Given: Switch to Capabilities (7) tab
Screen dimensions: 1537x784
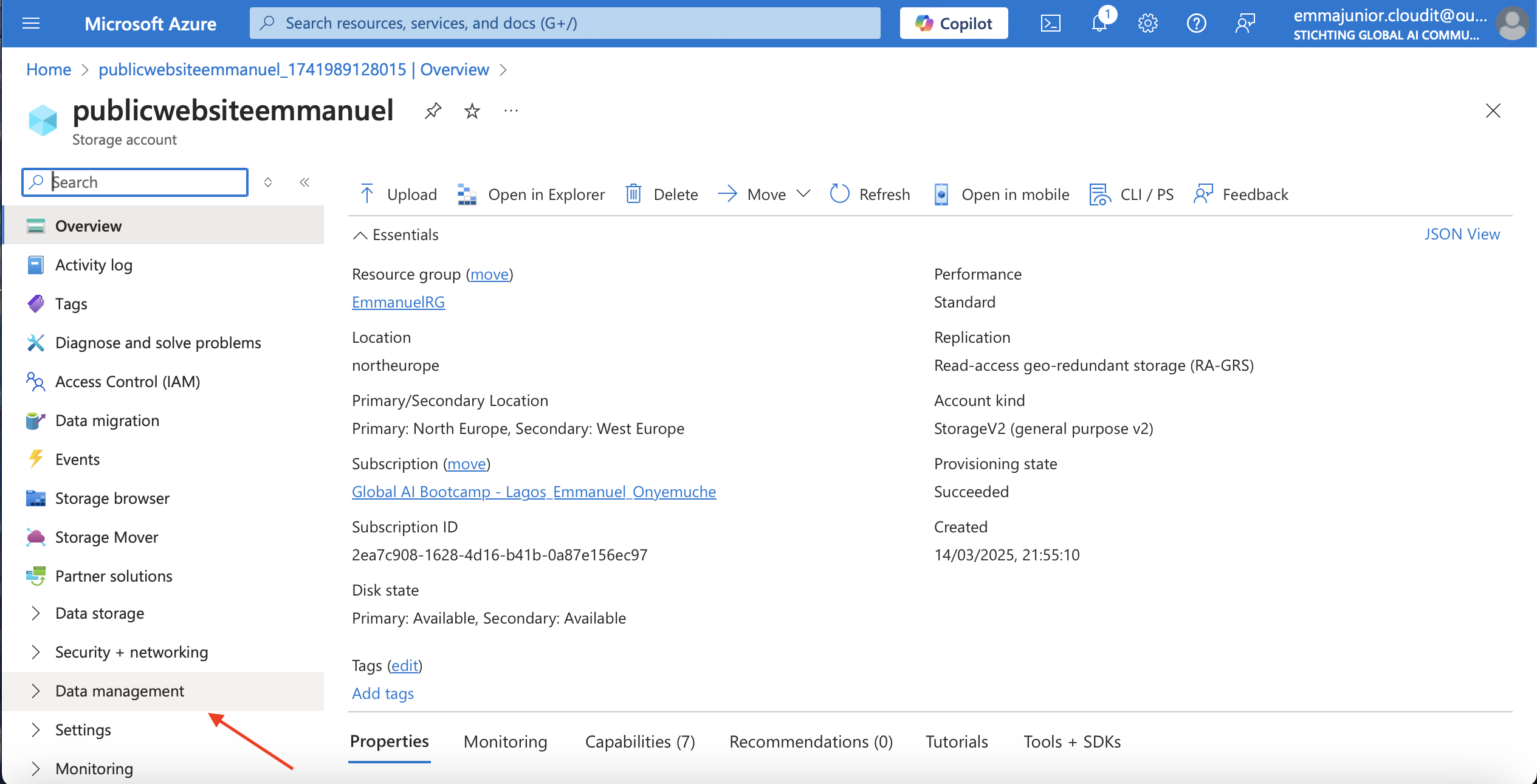Looking at the screenshot, I should (x=640, y=742).
